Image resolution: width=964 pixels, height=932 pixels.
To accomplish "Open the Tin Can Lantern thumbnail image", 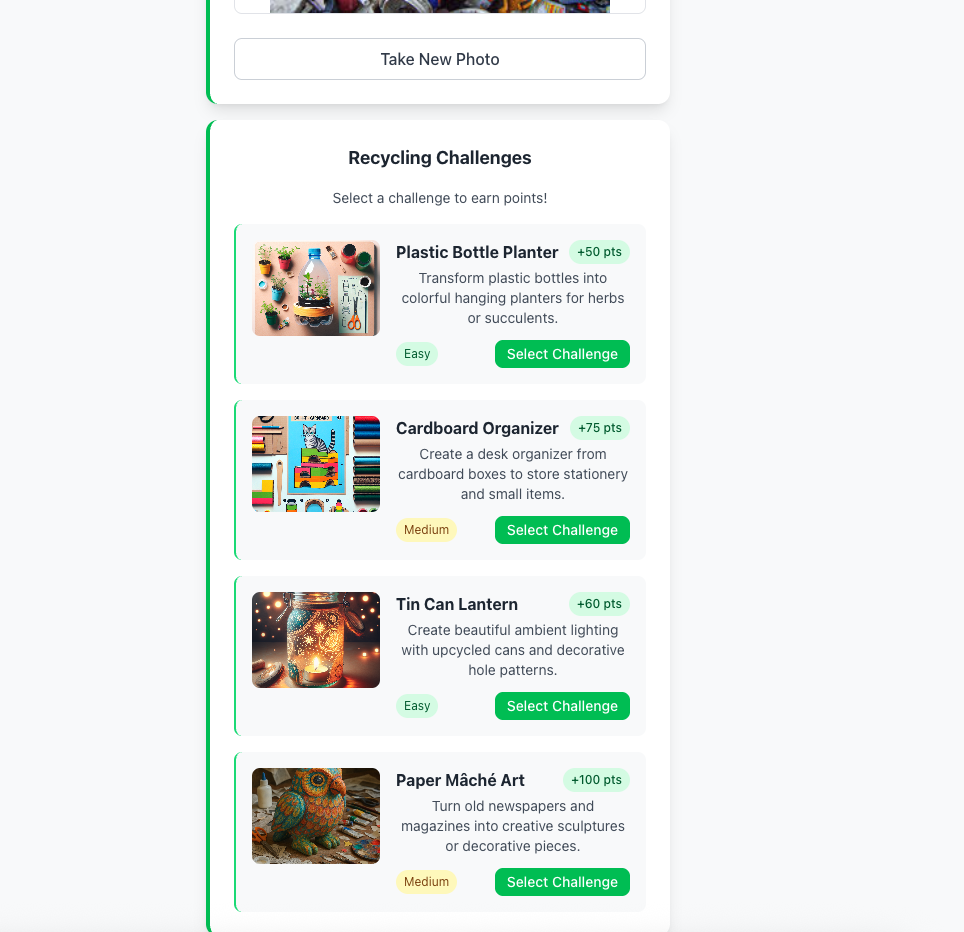I will [x=316, y=640].
